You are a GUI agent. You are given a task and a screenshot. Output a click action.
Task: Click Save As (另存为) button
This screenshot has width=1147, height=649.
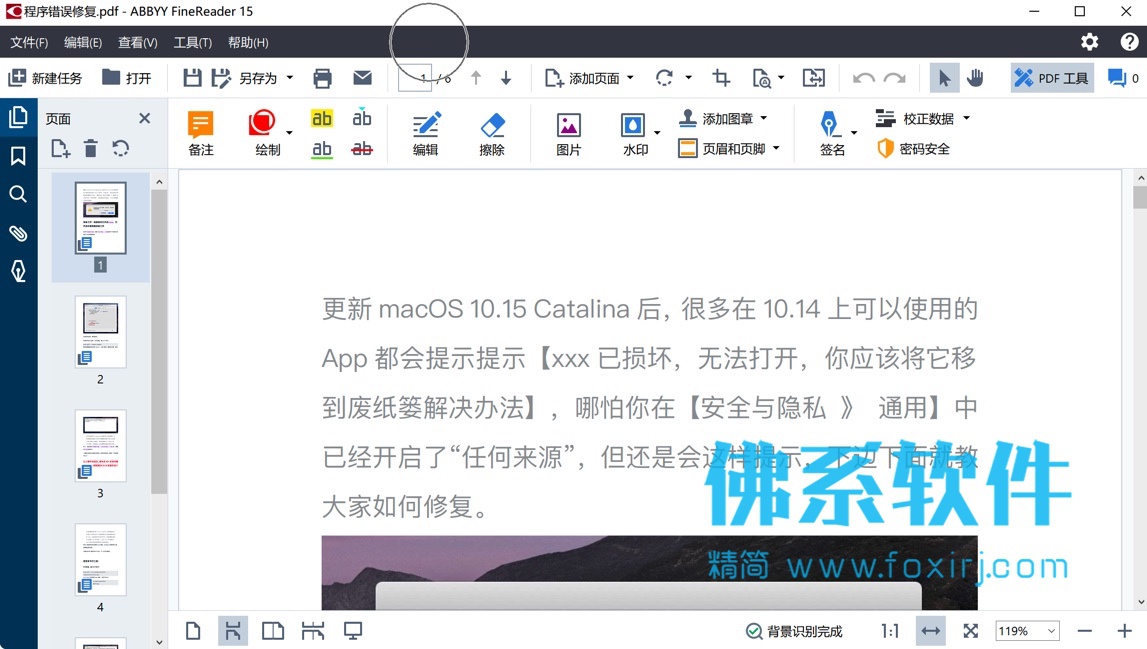coord(245,78)
